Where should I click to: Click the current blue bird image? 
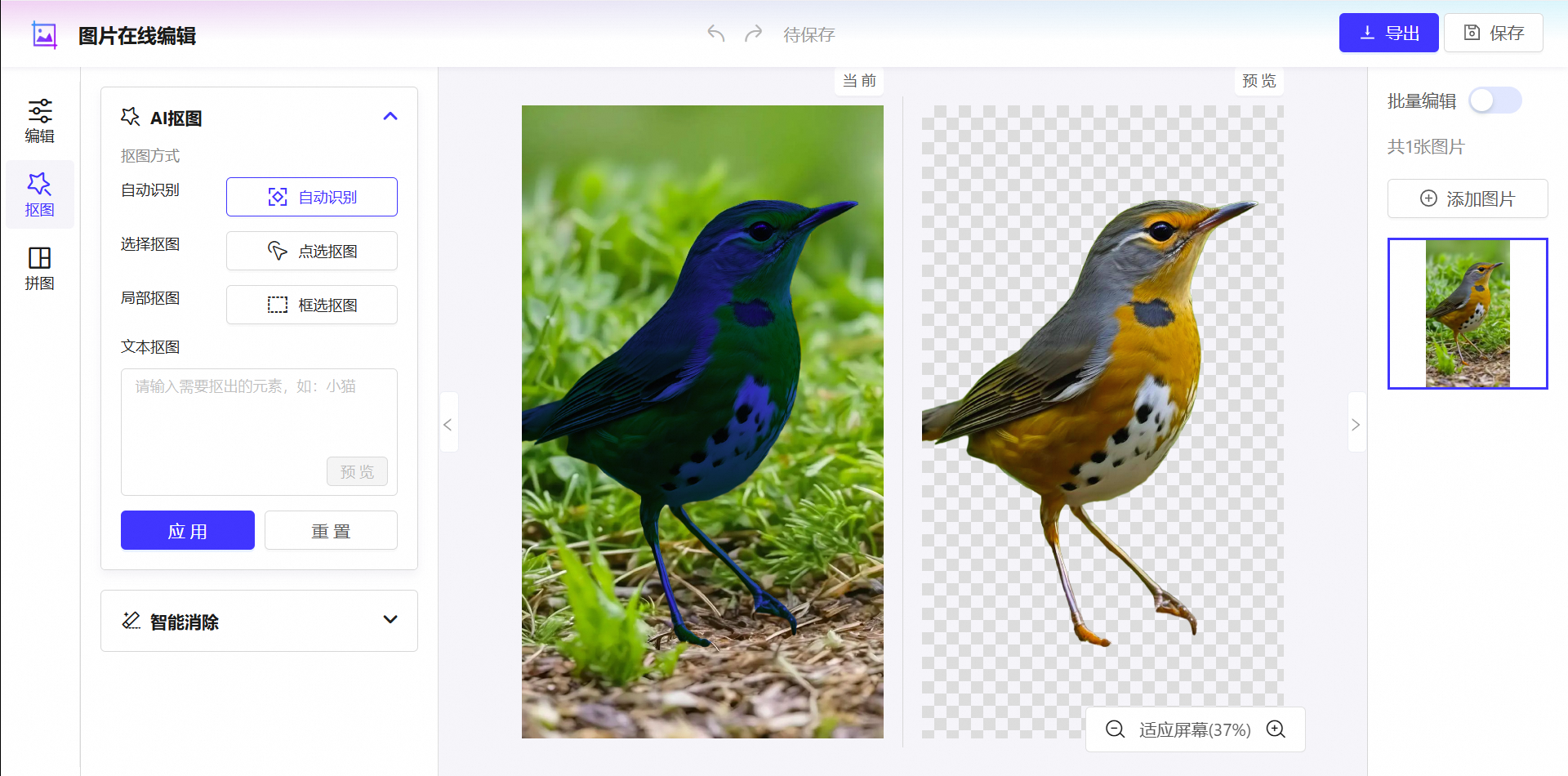tap(702, 421)
